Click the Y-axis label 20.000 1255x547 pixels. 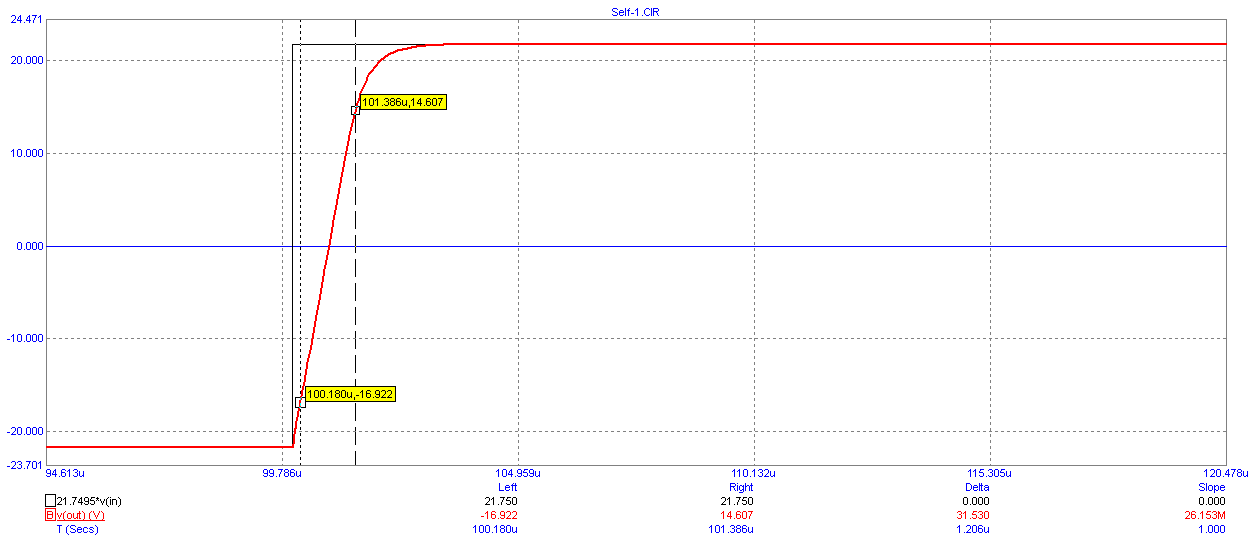click(x=27, y=60)
